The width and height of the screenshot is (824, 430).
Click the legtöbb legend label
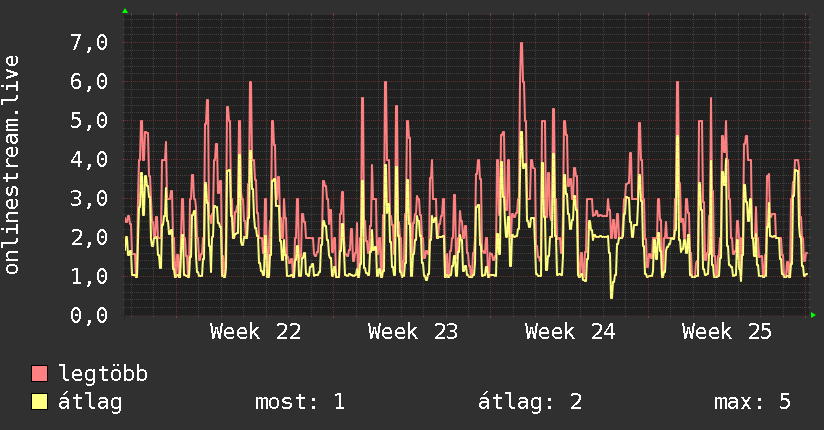coord(103,374)
